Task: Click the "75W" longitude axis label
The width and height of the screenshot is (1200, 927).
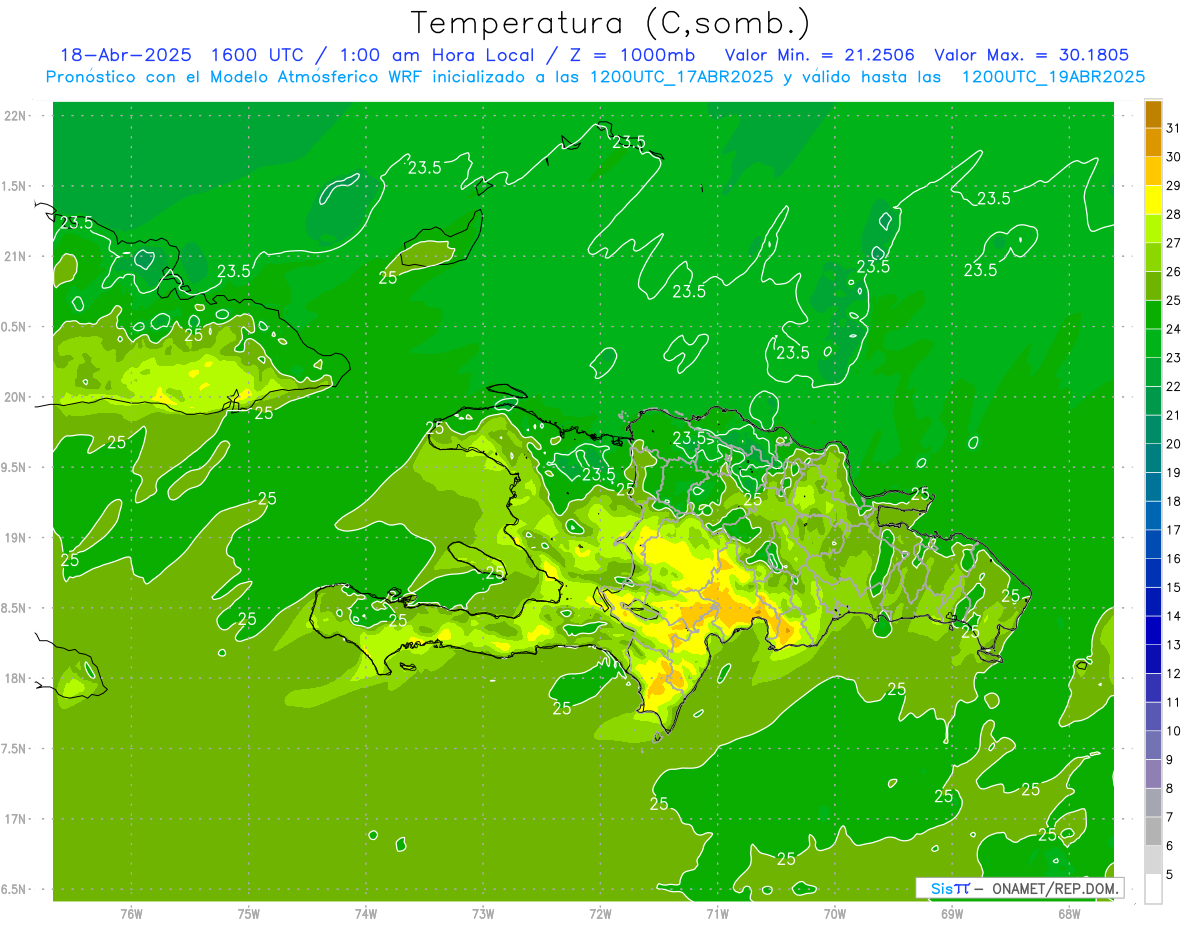Action: click(249, 914)
